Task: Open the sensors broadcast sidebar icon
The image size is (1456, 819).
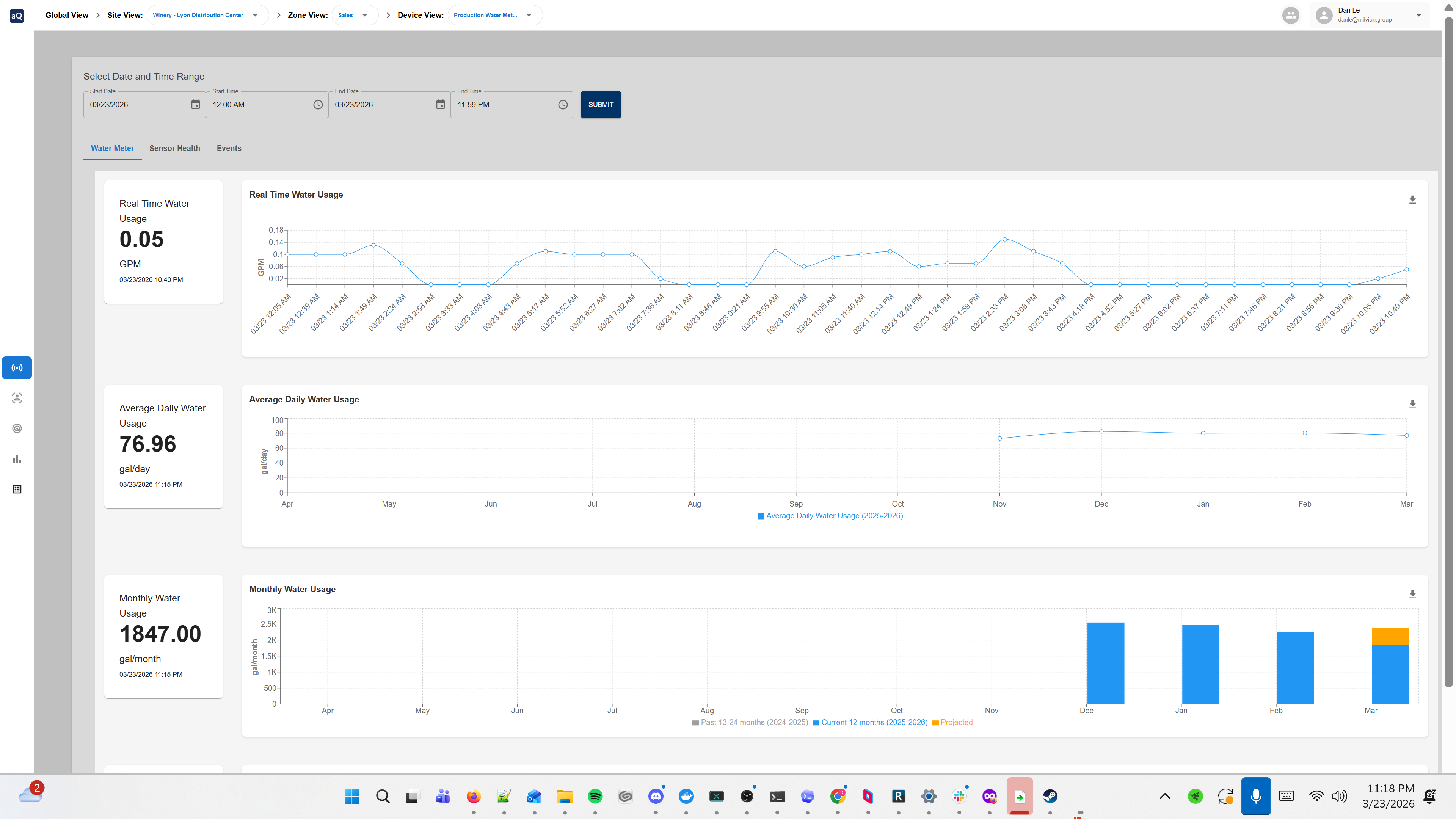Action: 17,367
